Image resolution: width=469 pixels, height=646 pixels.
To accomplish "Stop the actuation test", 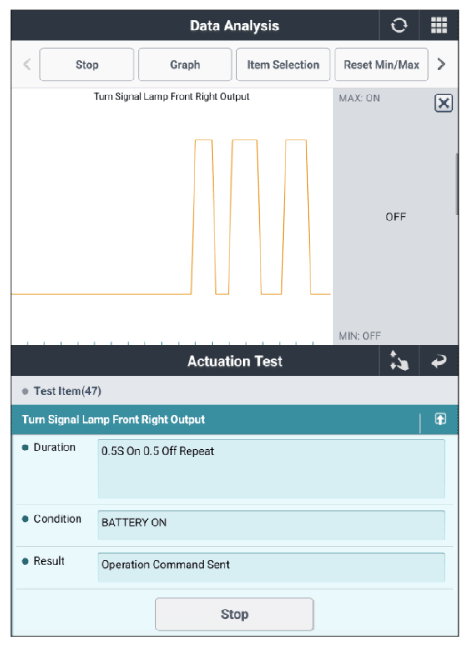I will pyautogui.click(x=234, y=614).
